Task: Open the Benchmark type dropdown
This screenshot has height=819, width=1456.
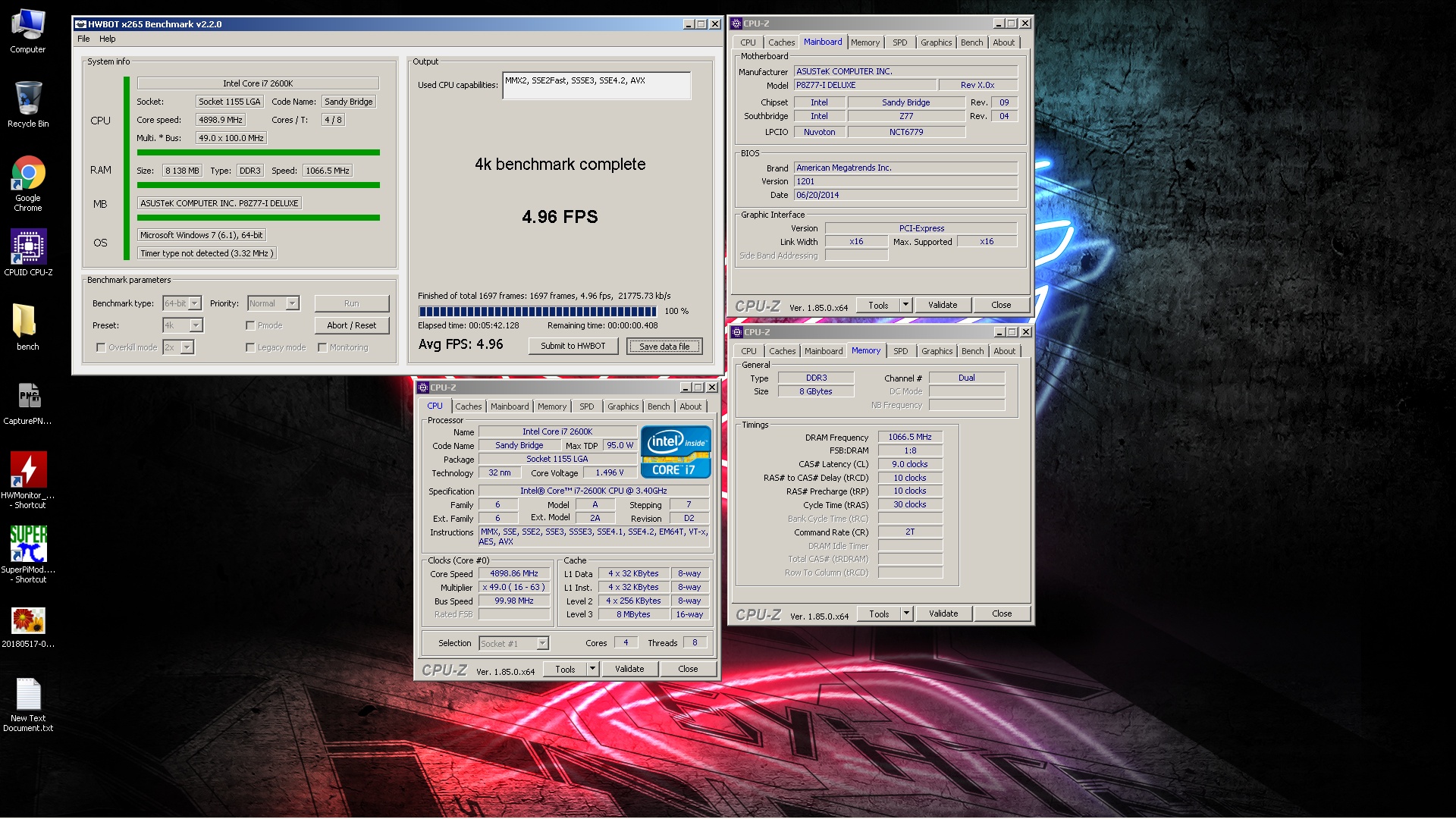Action: (x=195, y=303)
